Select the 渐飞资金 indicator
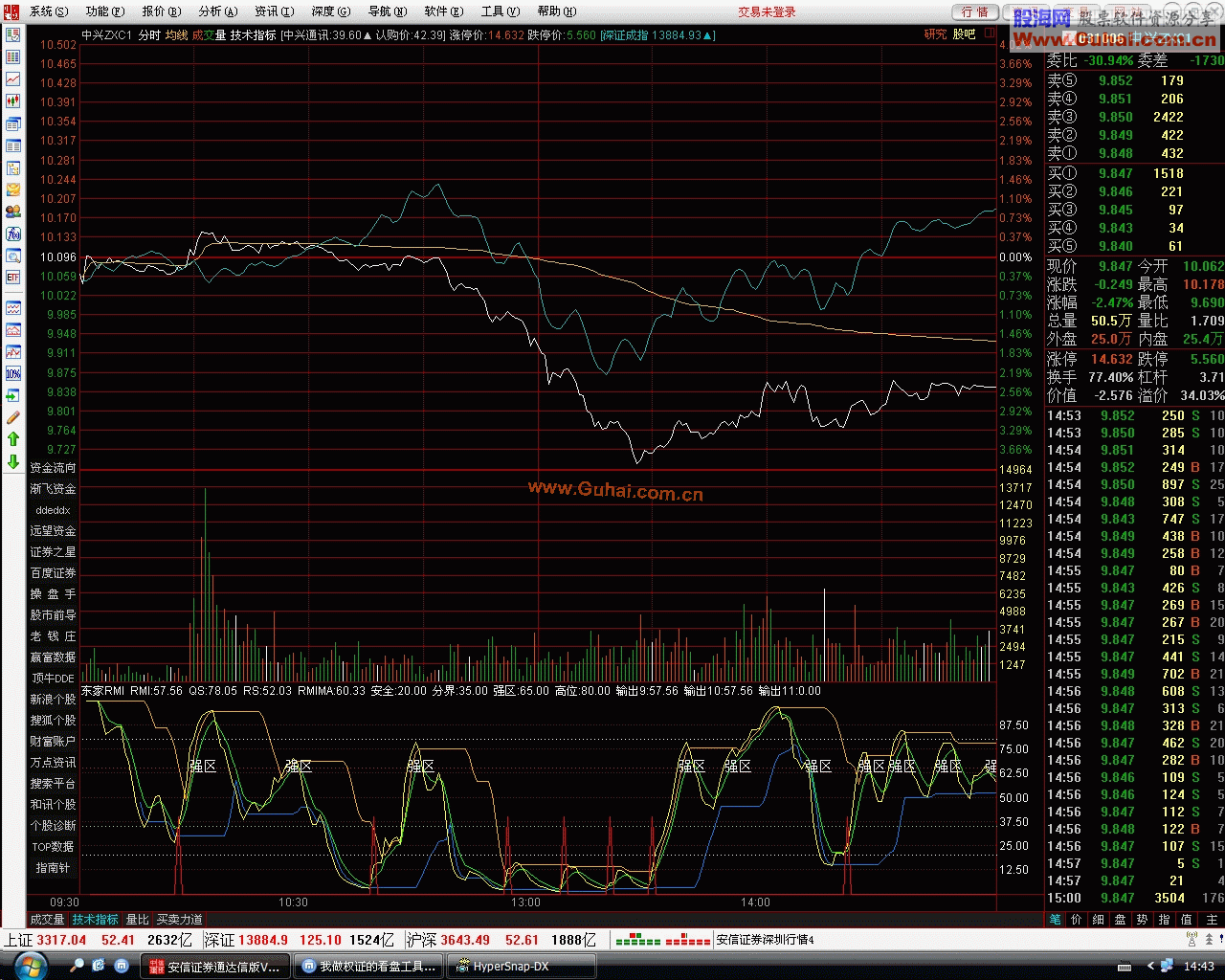 [x=53, y=489]
